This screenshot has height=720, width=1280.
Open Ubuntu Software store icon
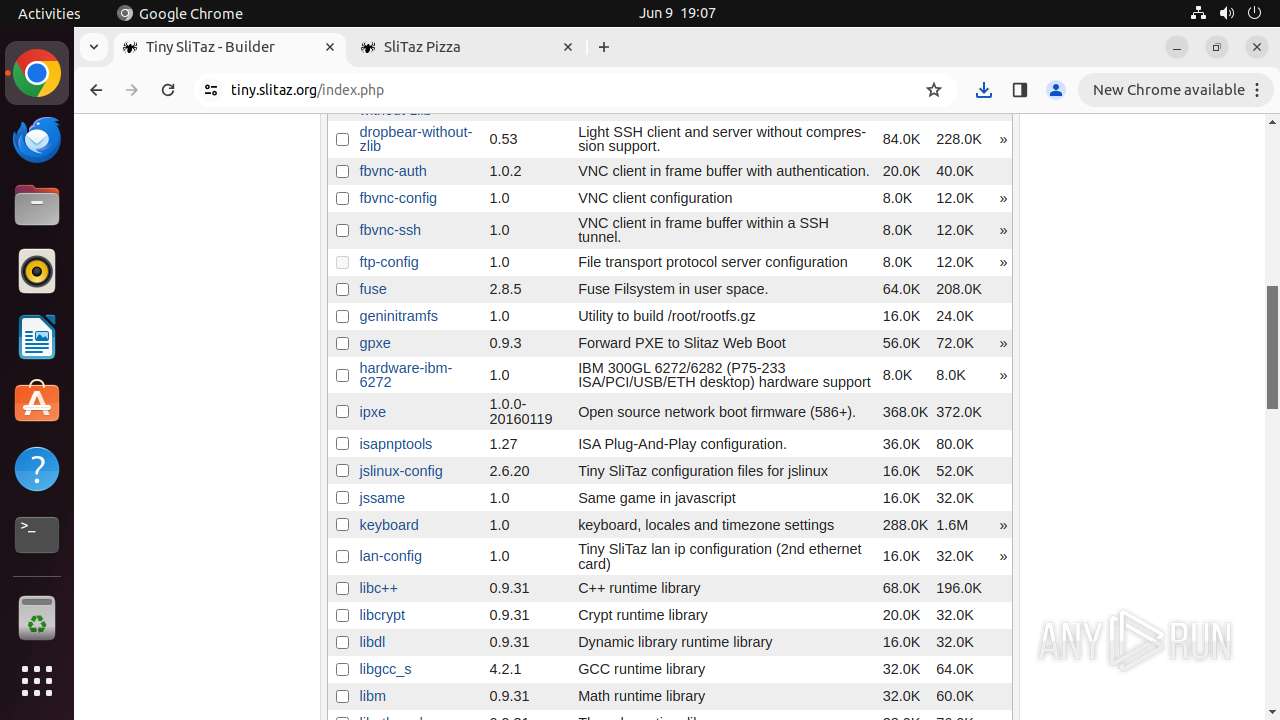(x=37, y=403)
